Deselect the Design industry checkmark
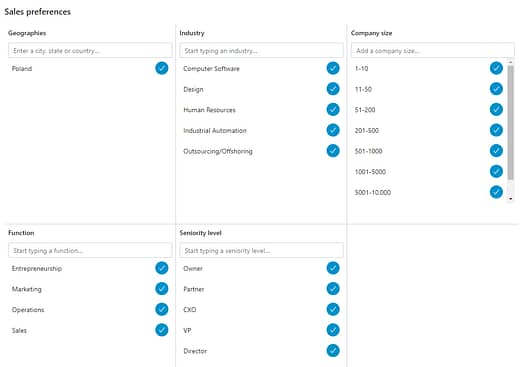This screenshot has width=525, height=367. click(x=333, y=89)
